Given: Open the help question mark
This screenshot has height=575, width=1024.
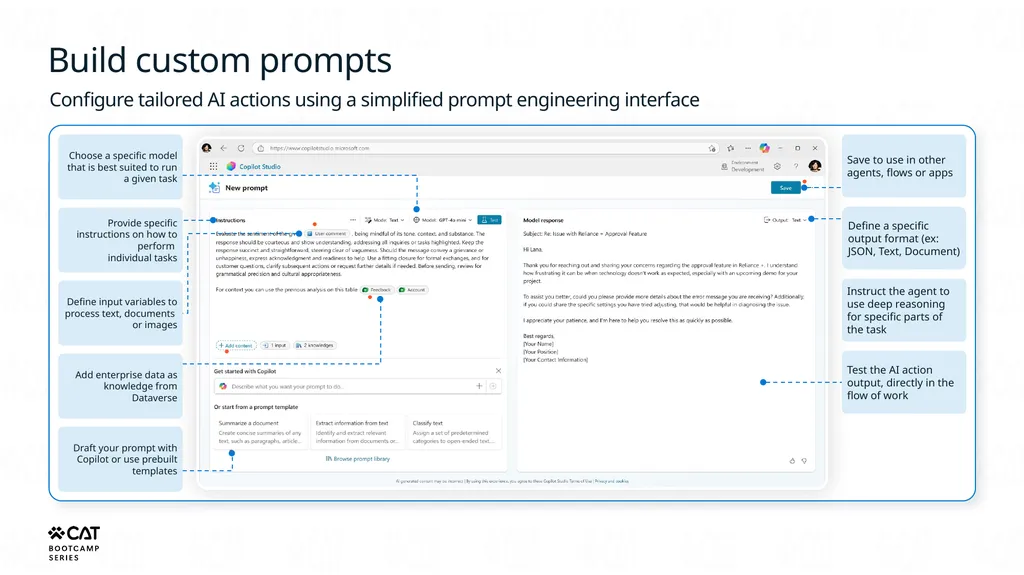Looking at the screenshot, I should 795,167.
